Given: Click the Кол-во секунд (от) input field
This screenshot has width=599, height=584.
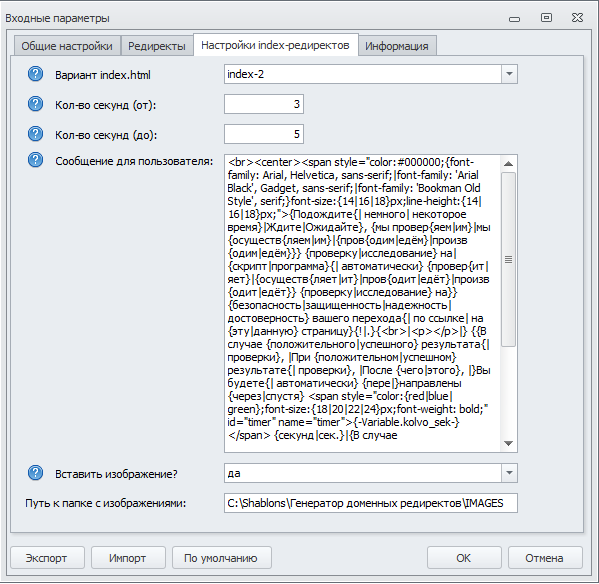Looking at the screenshot, I should pyautogui.click(x=264, y=104).
